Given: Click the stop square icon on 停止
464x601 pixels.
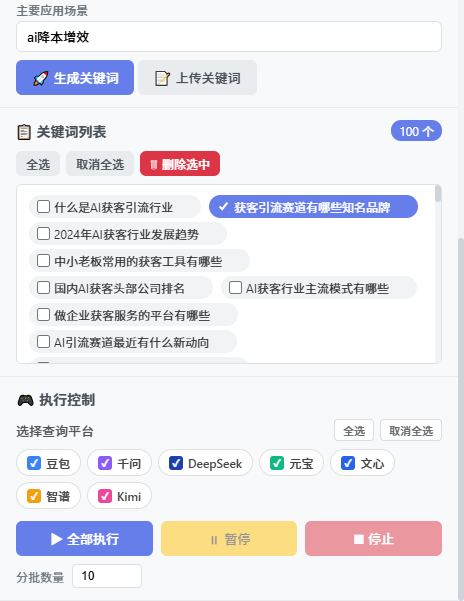Looking at the screenshot, I should point(359,539).
